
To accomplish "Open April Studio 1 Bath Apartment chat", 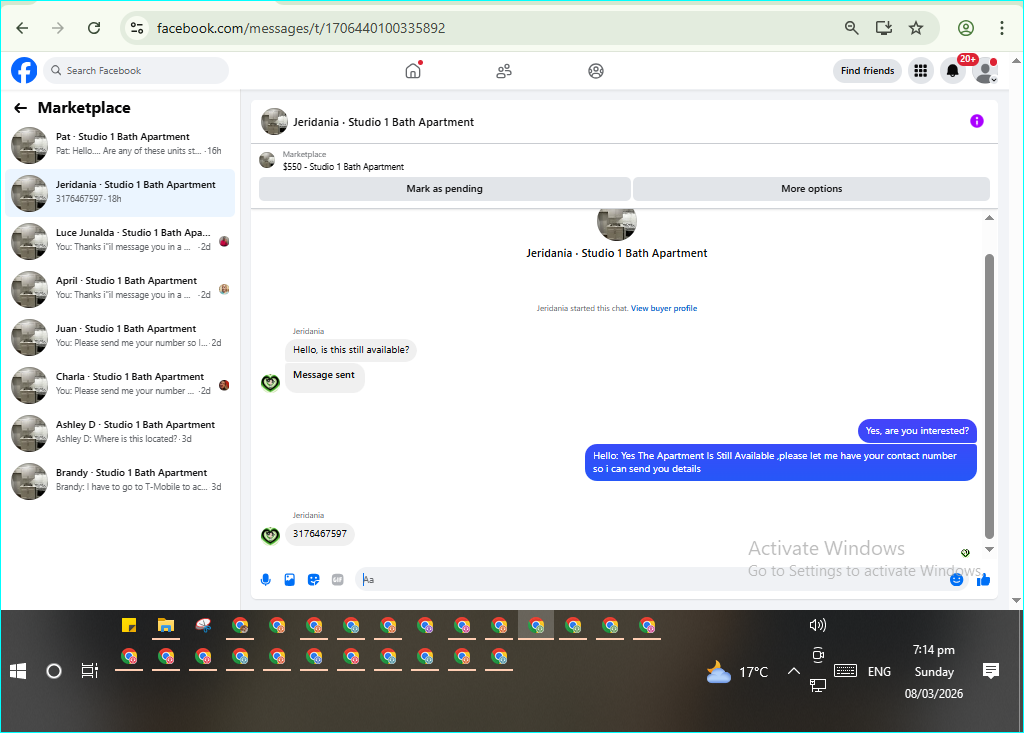I will click(x=120, y=289).
